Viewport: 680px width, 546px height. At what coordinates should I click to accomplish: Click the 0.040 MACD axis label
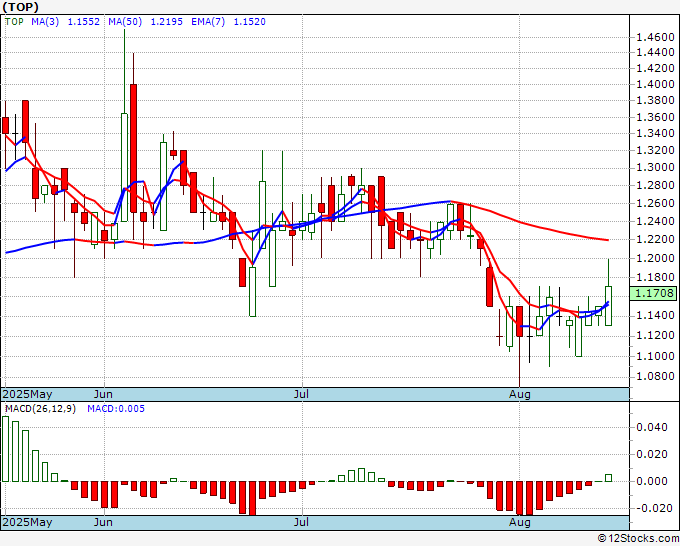[x=652, y=427]
